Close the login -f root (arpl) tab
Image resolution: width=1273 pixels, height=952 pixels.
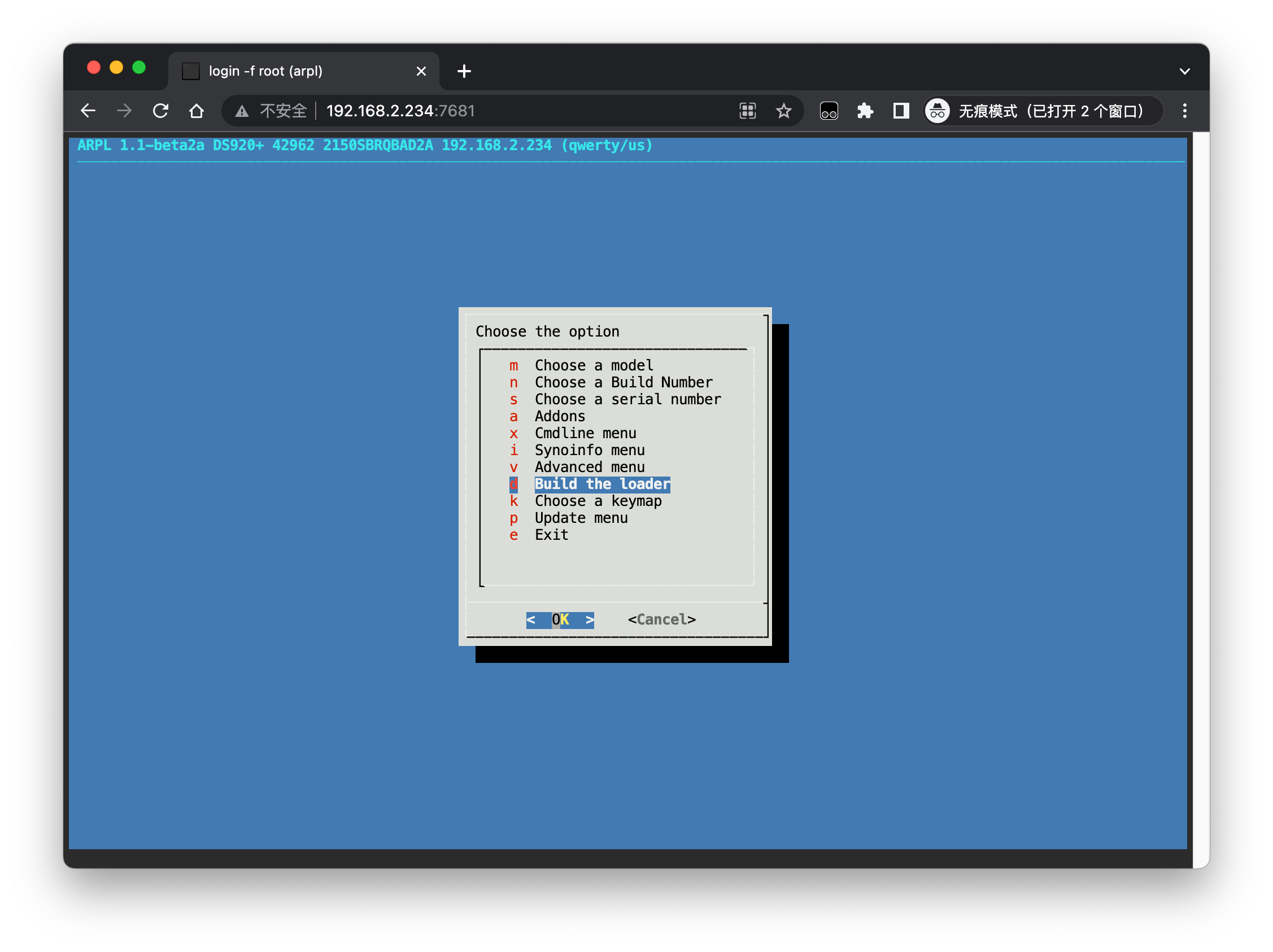(421, 71)
